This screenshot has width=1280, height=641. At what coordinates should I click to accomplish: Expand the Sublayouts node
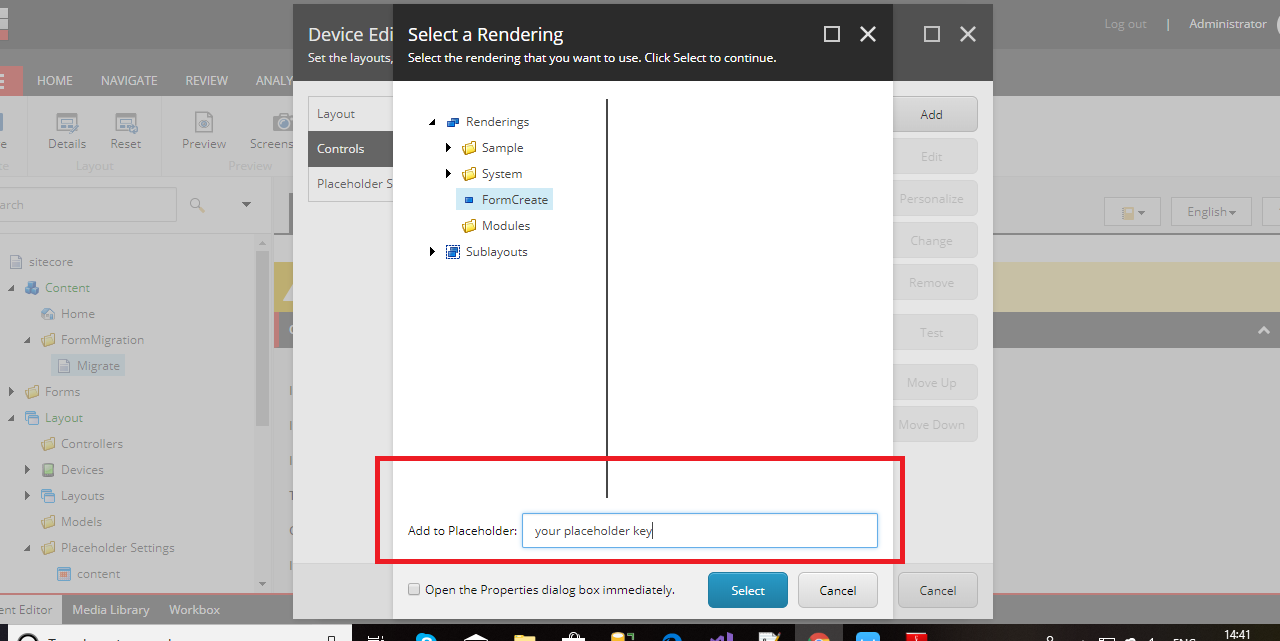[432, 251]
